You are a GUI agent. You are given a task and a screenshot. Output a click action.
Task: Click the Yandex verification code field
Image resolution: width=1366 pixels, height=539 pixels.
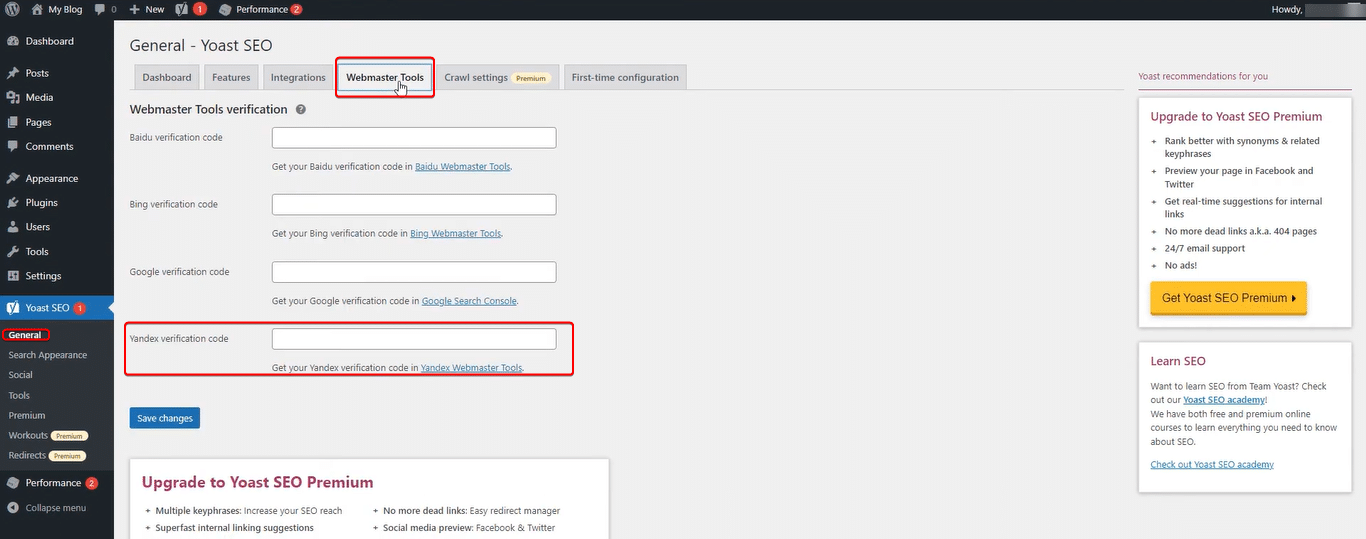click(414, 339)
